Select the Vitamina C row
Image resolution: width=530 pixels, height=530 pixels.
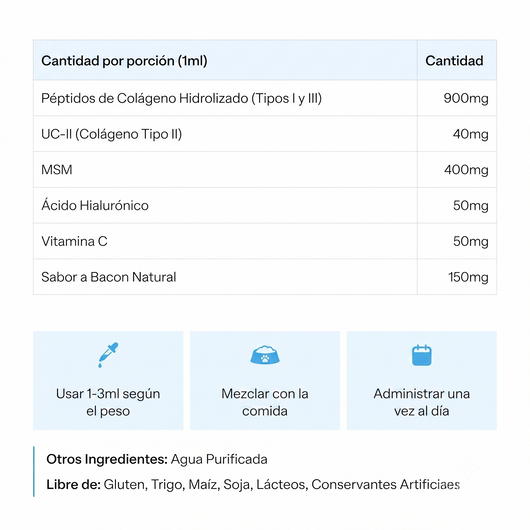click(x=265, y=241)
